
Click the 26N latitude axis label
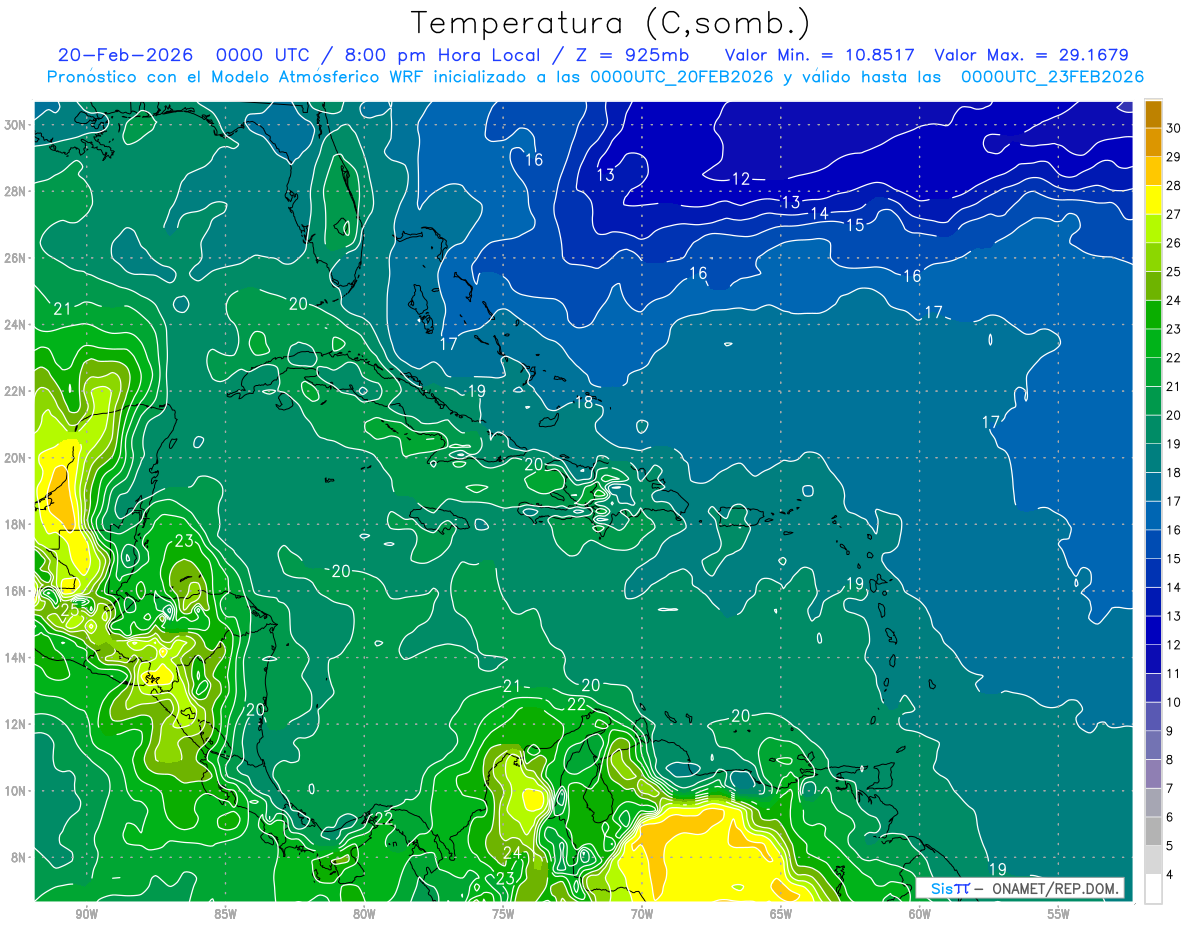(x=16, y=258)
